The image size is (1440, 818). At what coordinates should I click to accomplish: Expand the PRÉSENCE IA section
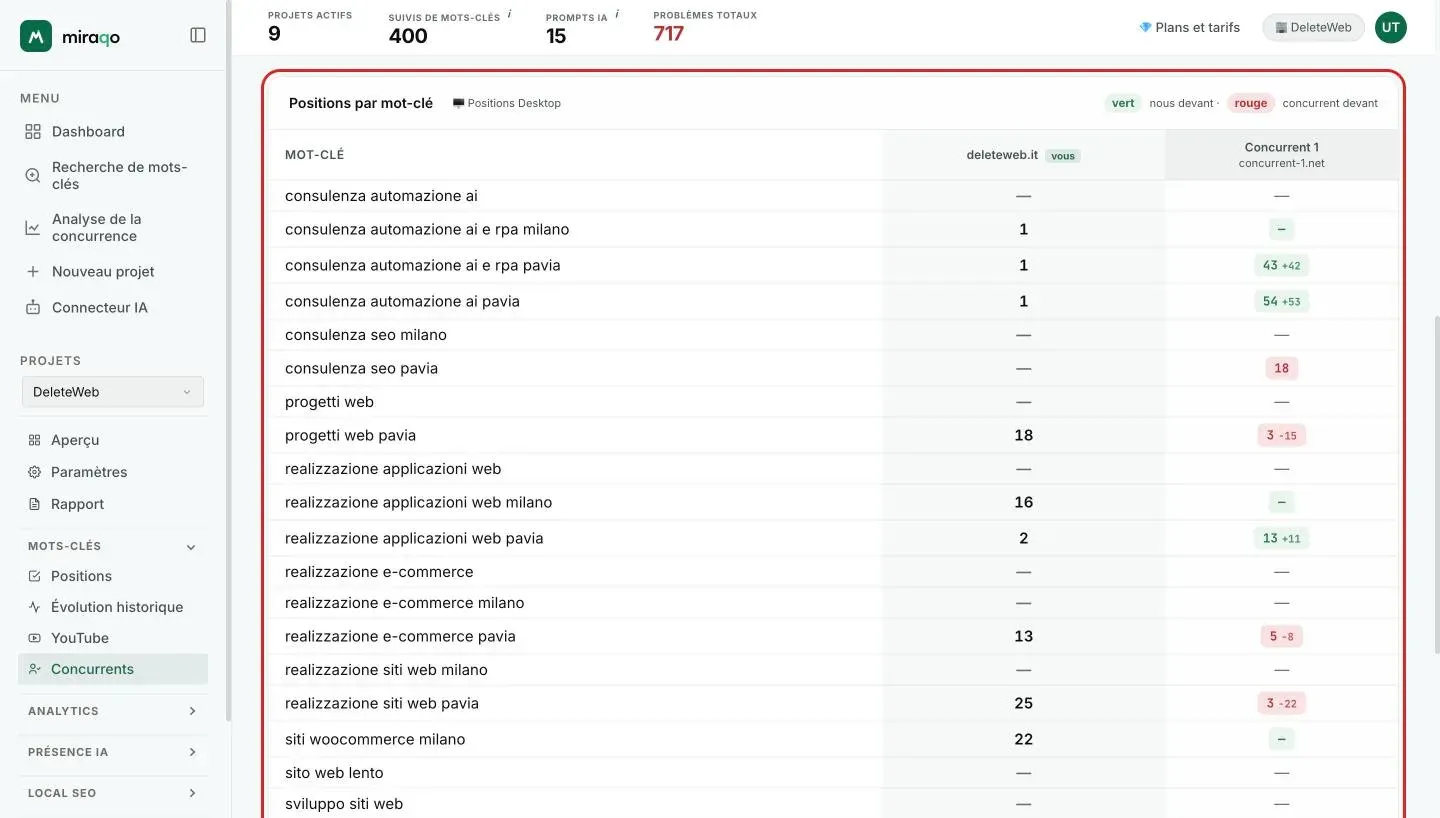click(x=113, y=752)
